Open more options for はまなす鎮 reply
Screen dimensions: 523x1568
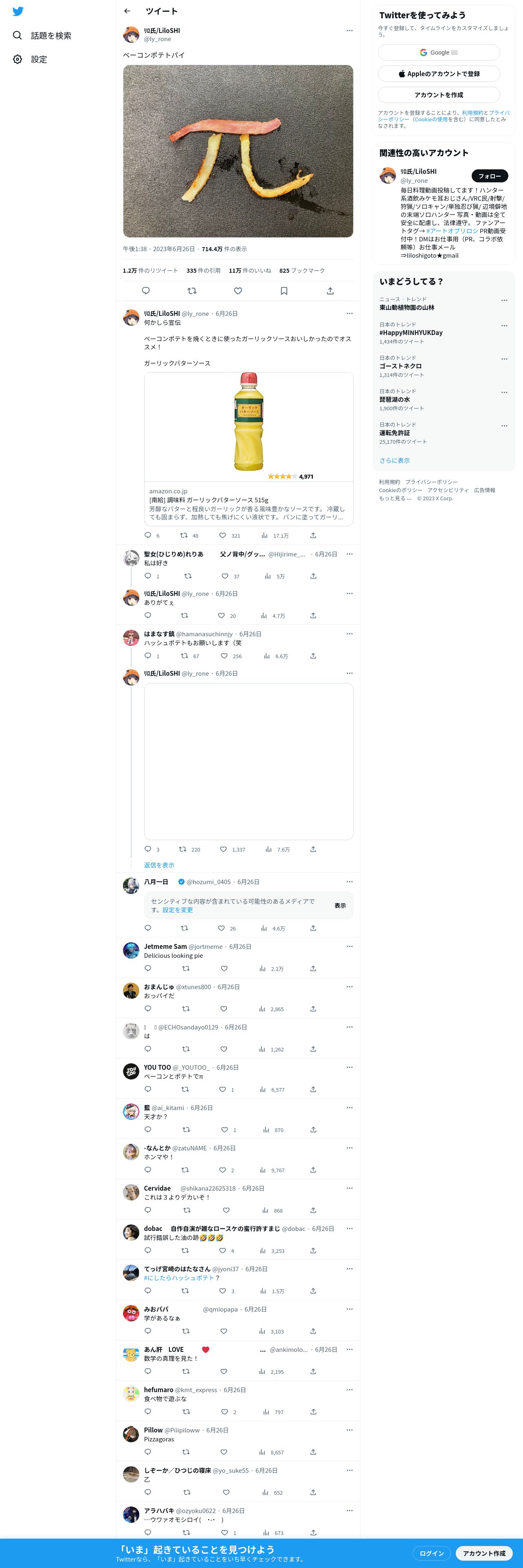tap(349, 634)
